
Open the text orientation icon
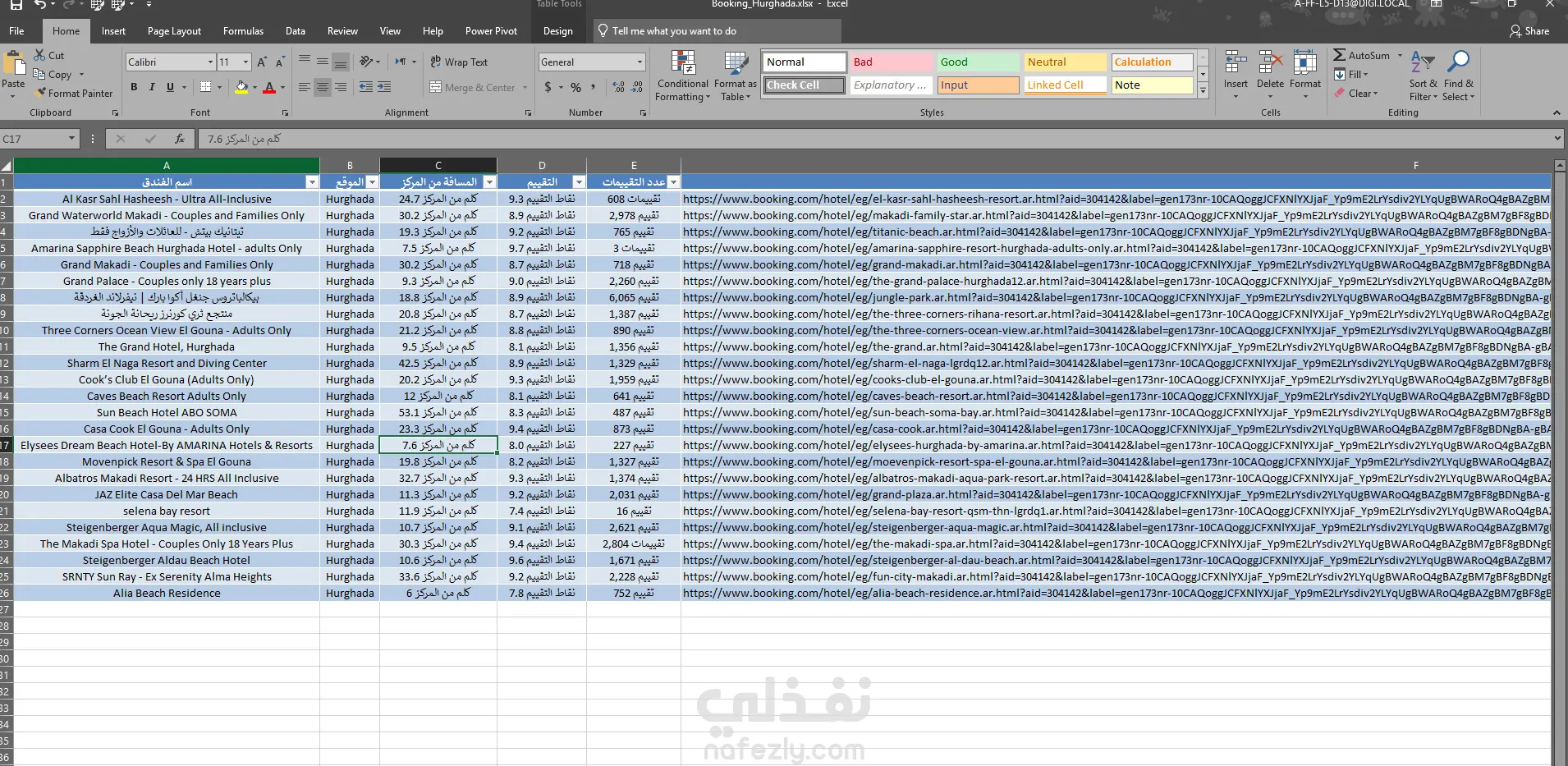366,62
